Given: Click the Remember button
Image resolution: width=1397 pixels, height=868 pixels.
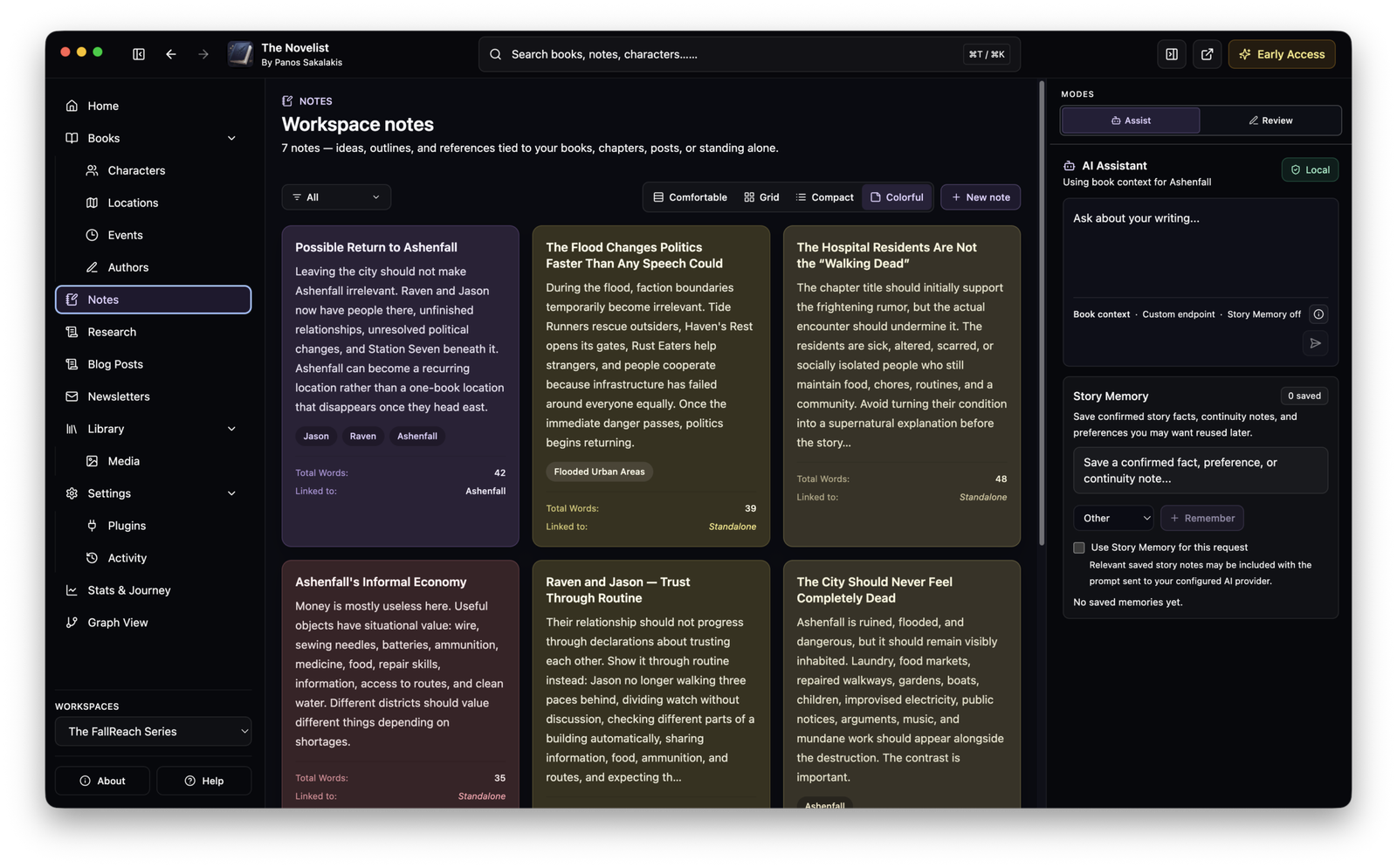Looking at the screenshot, I should pos(1202,518).
